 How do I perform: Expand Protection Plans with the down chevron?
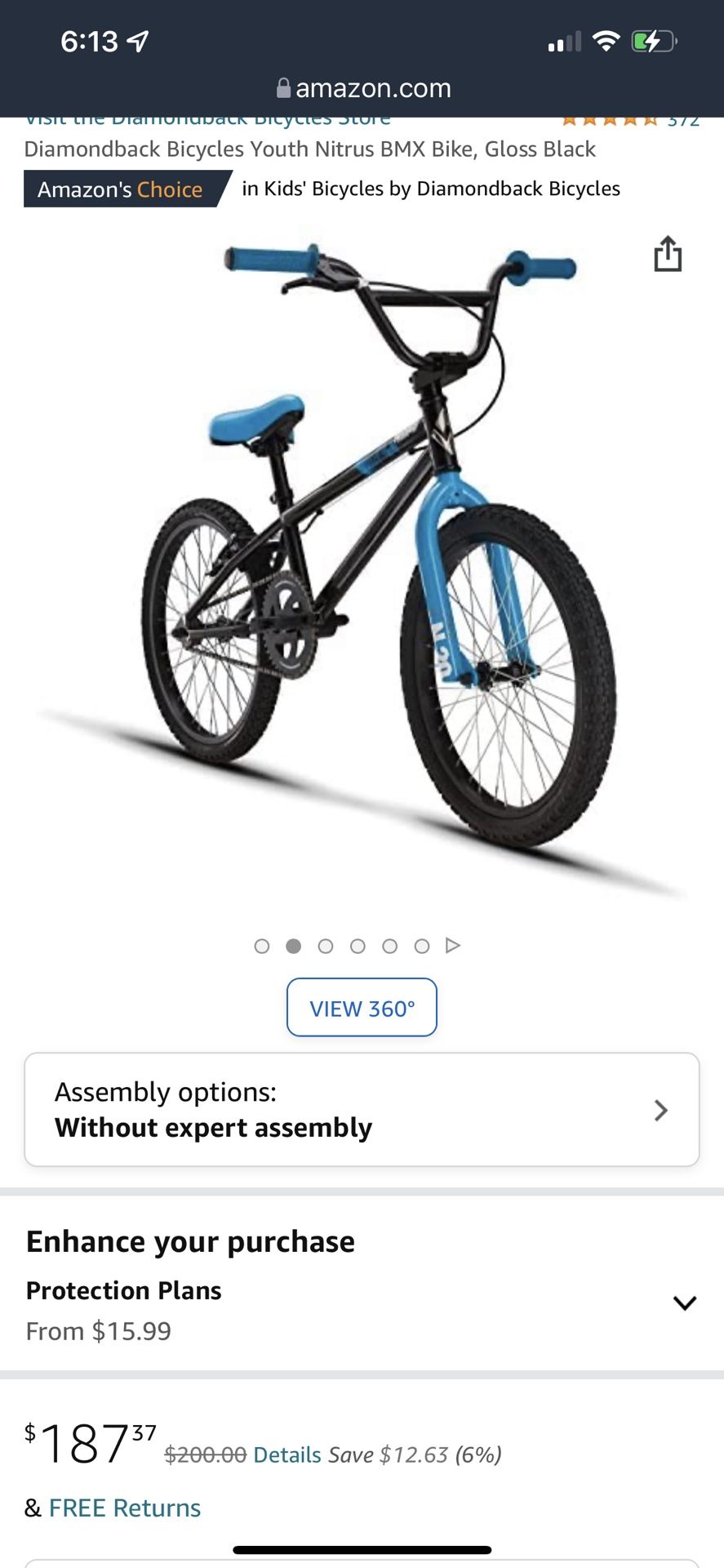click(685, 1303)
